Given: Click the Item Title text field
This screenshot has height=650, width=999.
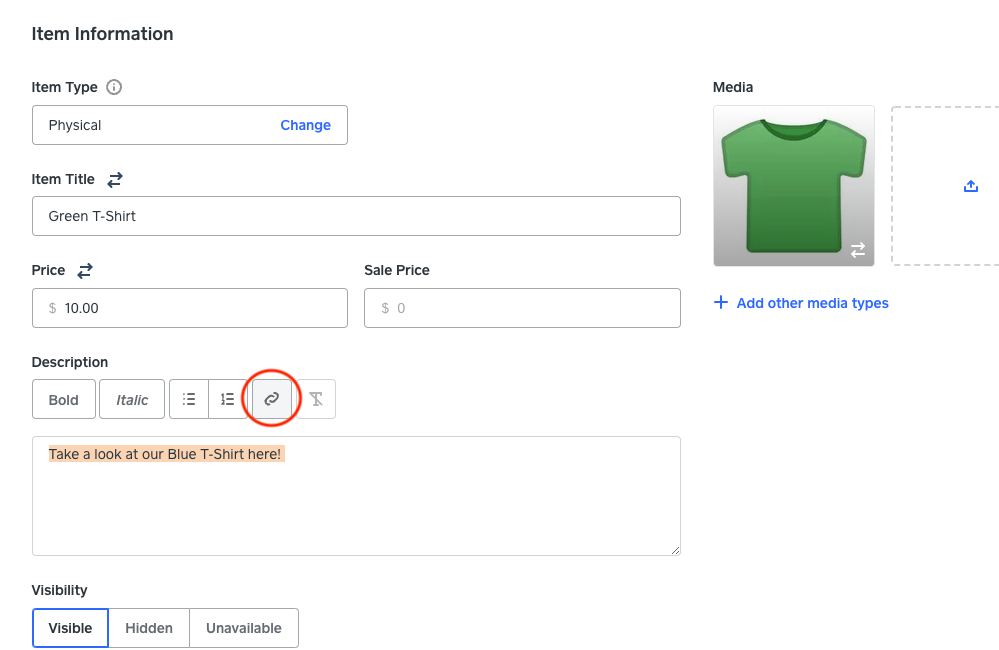Looking at the screenshot, I should tap(356, 216).
